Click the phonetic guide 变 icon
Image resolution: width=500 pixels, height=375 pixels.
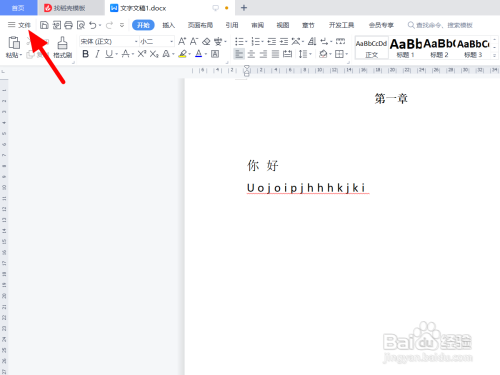click(x=218, y=41)
